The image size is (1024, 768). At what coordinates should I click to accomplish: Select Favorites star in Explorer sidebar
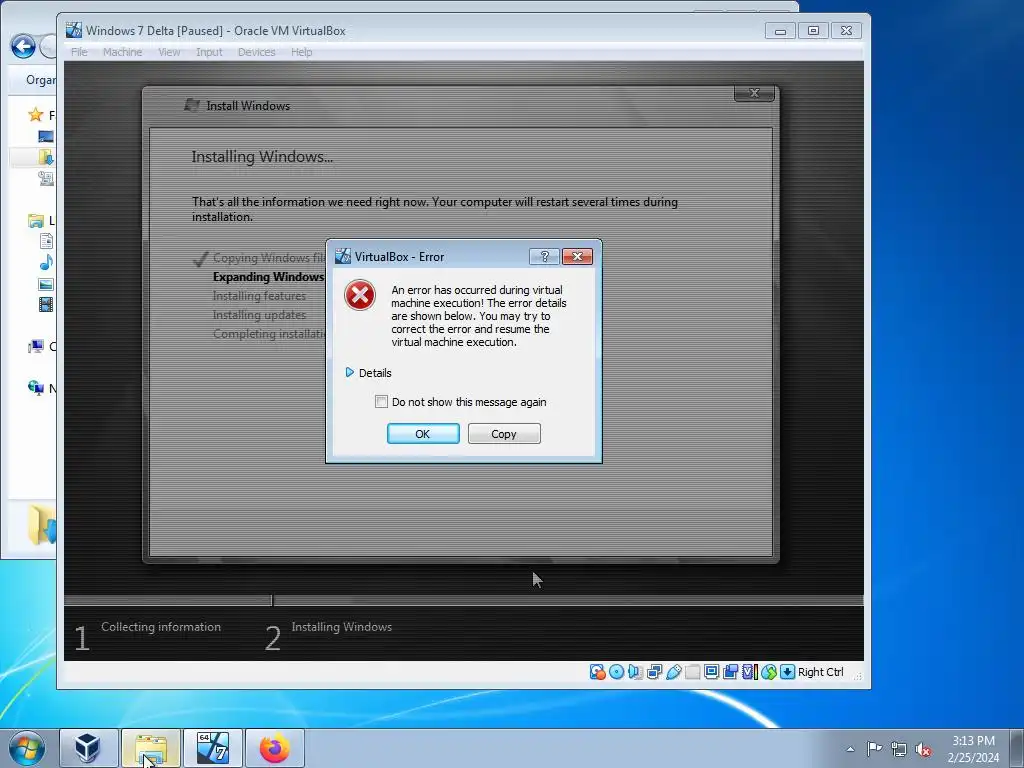[x=35, y=115]
